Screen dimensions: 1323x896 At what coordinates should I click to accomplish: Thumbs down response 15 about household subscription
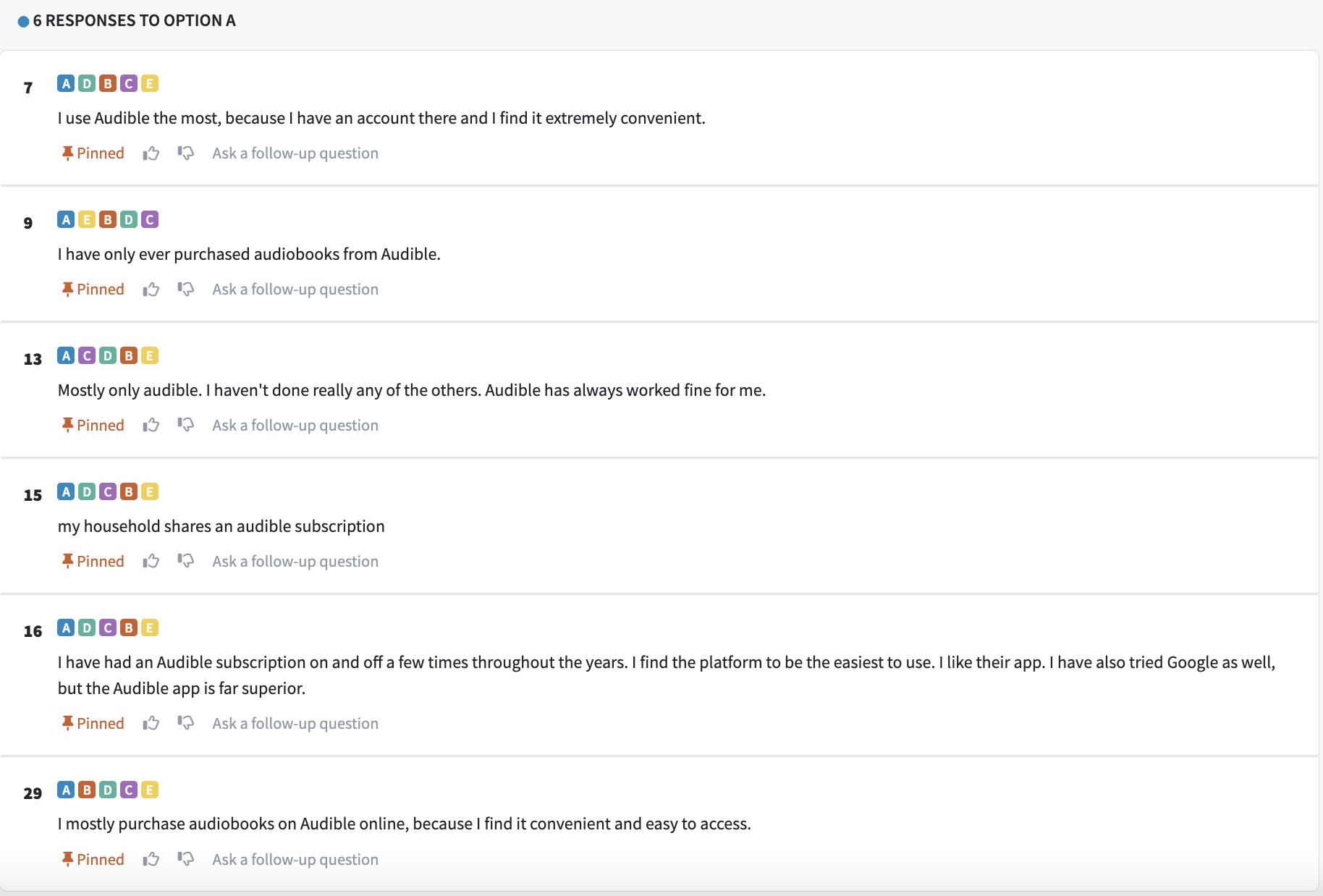(x=186, y=562)
